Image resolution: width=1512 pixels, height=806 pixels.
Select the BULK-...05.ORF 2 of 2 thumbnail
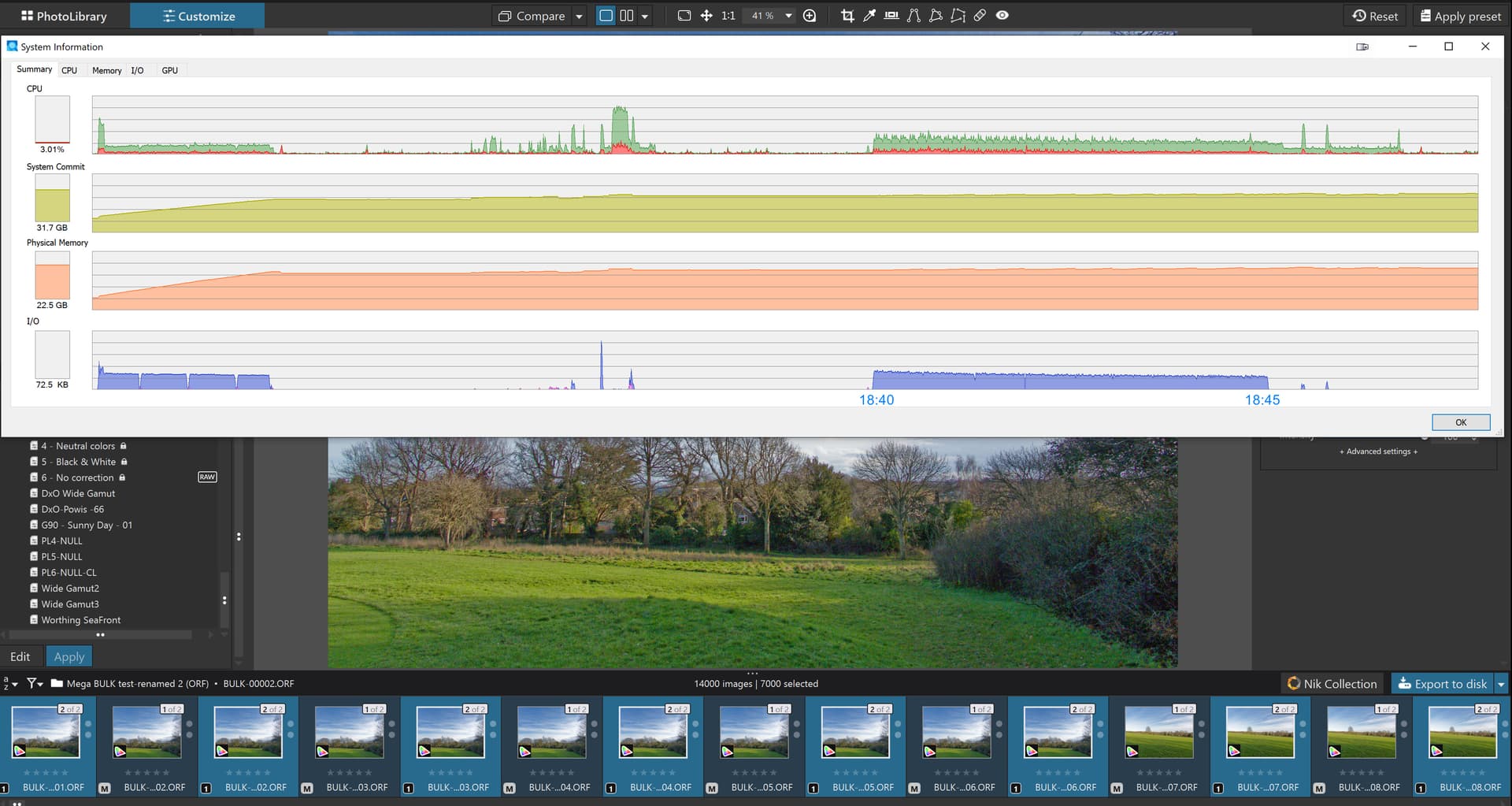pos(857,733)
